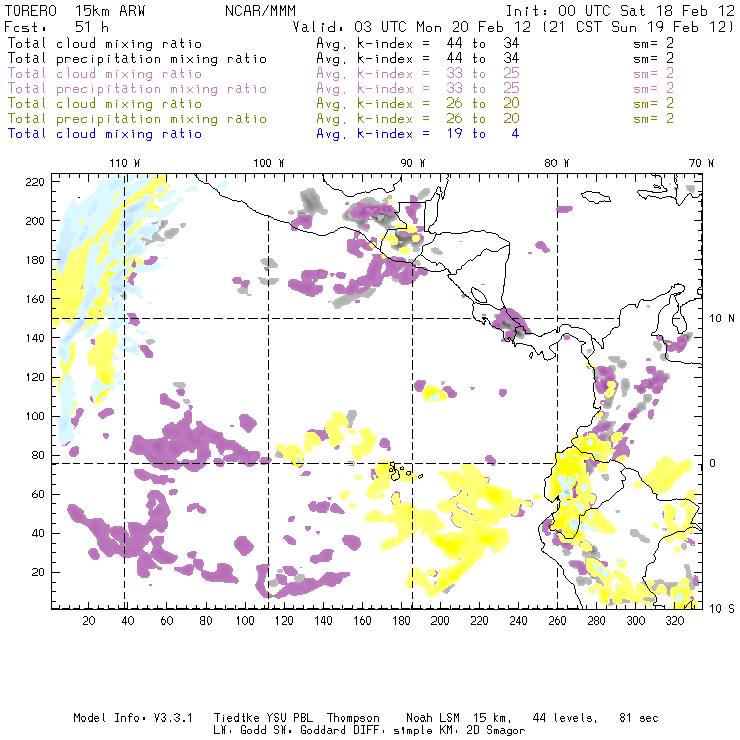Click blue 'Total cloud mixing ratio' legend line
The width and height of the screenshot is (740, 740).
(x=105, y=134)
